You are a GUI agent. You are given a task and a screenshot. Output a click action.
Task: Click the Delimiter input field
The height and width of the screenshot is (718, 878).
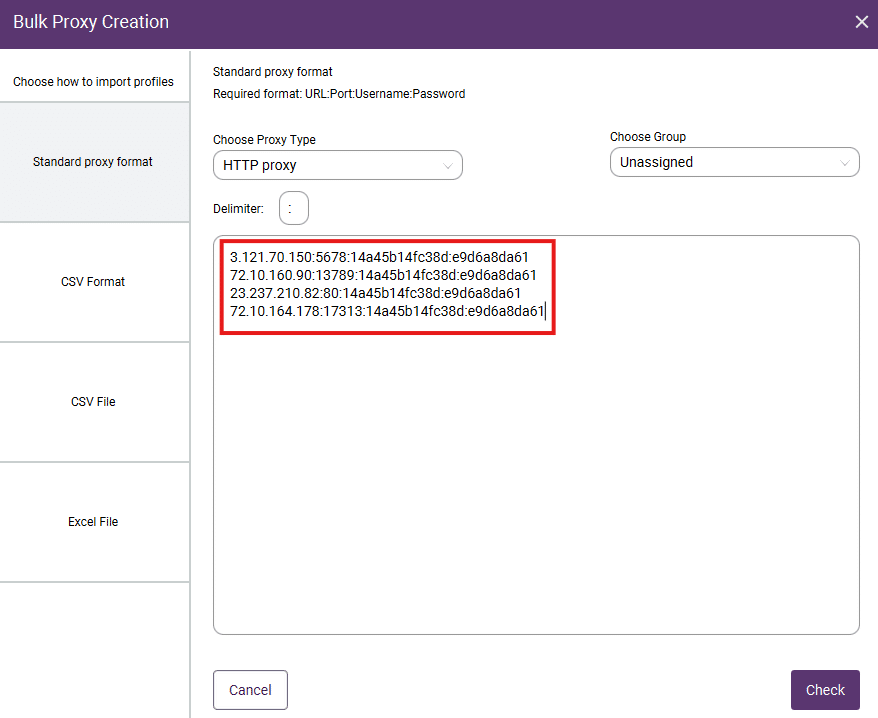293,207
